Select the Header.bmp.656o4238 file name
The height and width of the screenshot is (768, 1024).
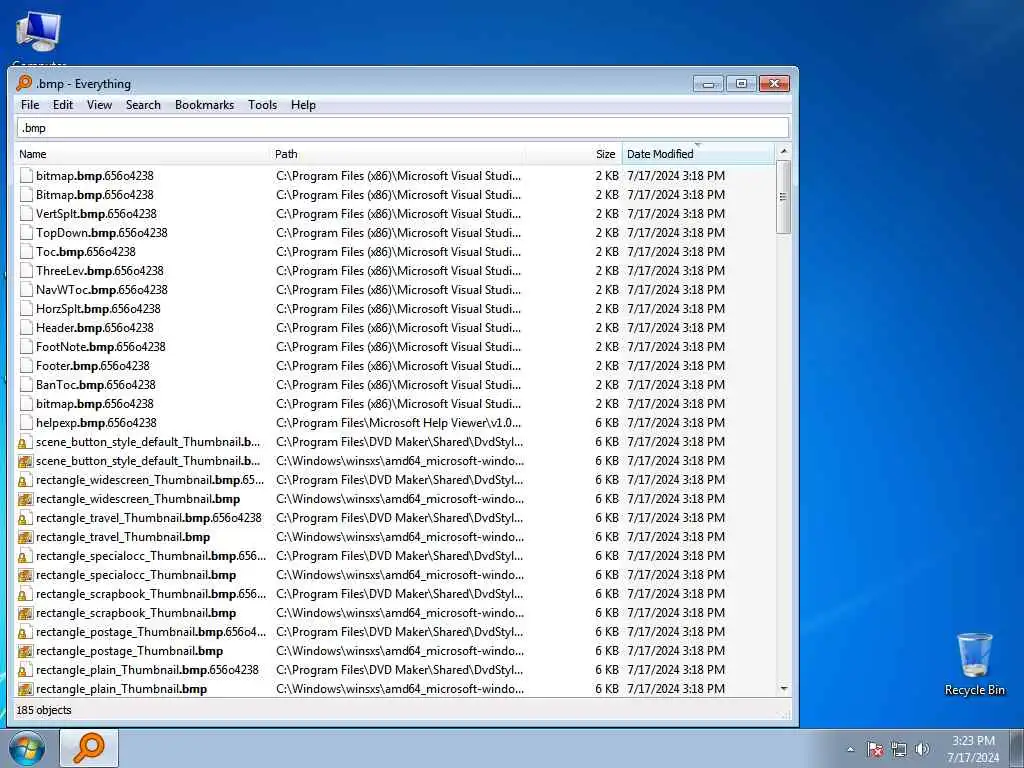point(95,327)
